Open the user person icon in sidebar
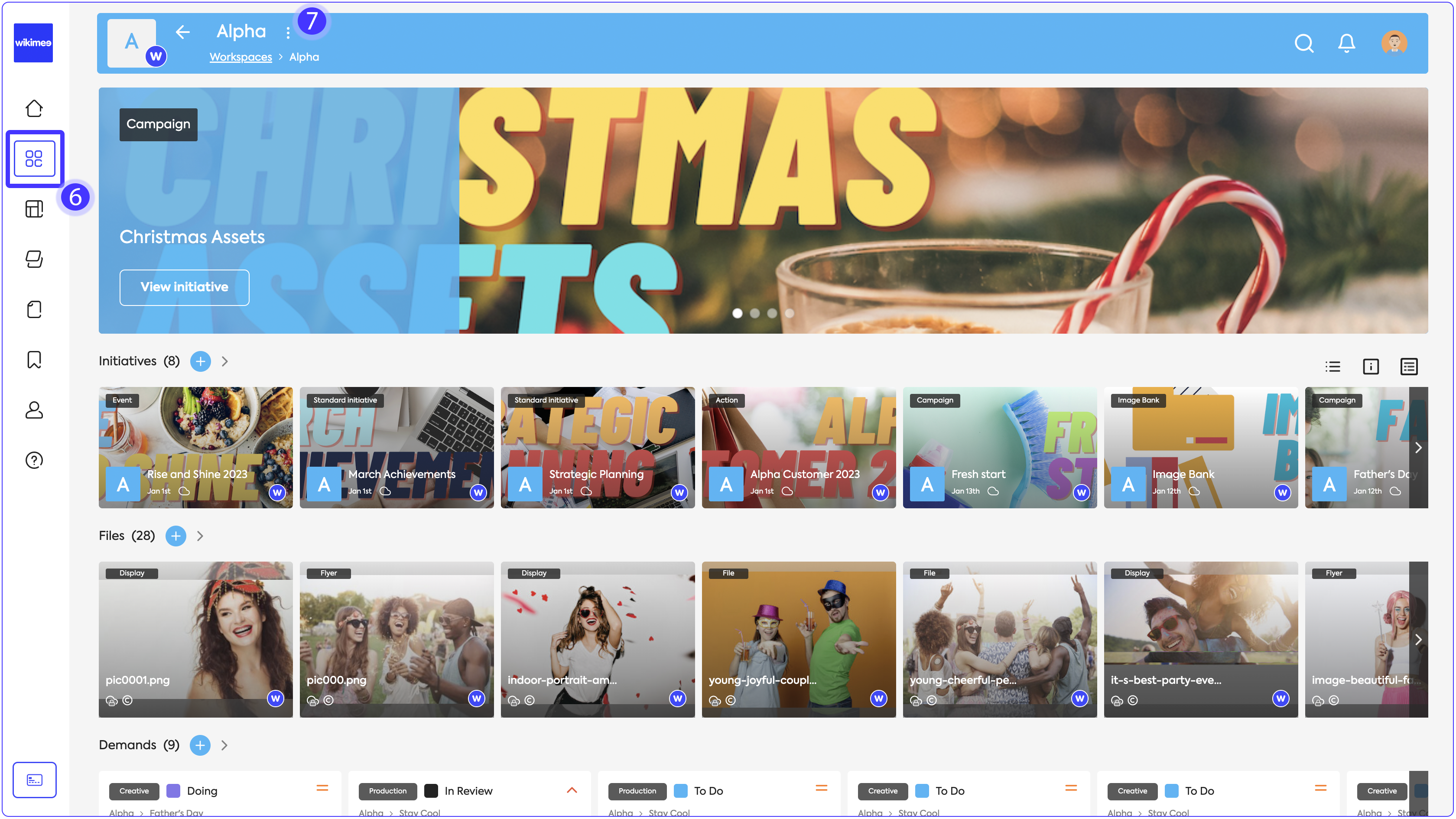This screenshot has width=1456, height=819. 34,410
